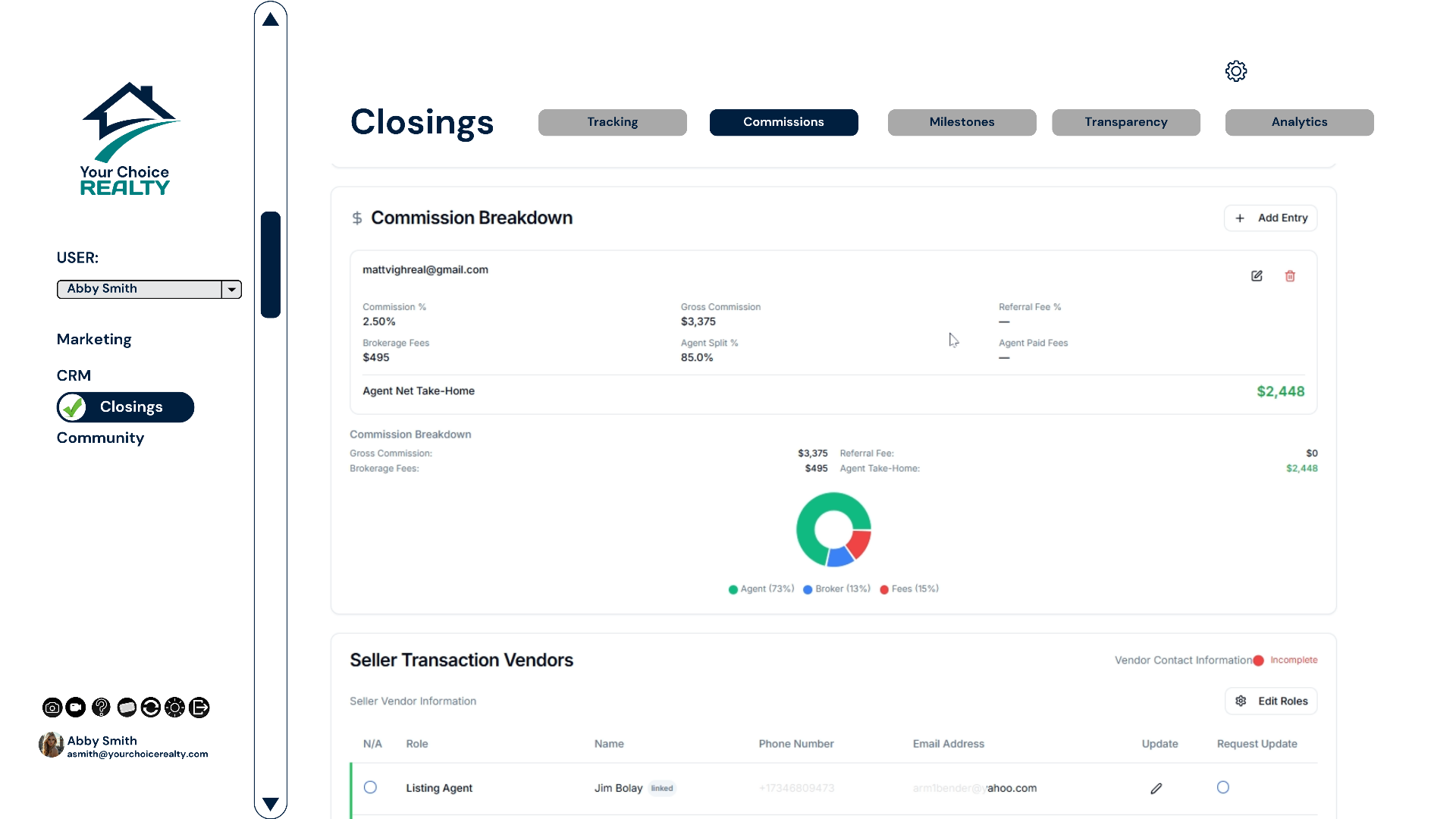Delete the mattvighreal@gmail.com commission entry
This screenshot has width=1456, height=819.
coord(1290,276)
